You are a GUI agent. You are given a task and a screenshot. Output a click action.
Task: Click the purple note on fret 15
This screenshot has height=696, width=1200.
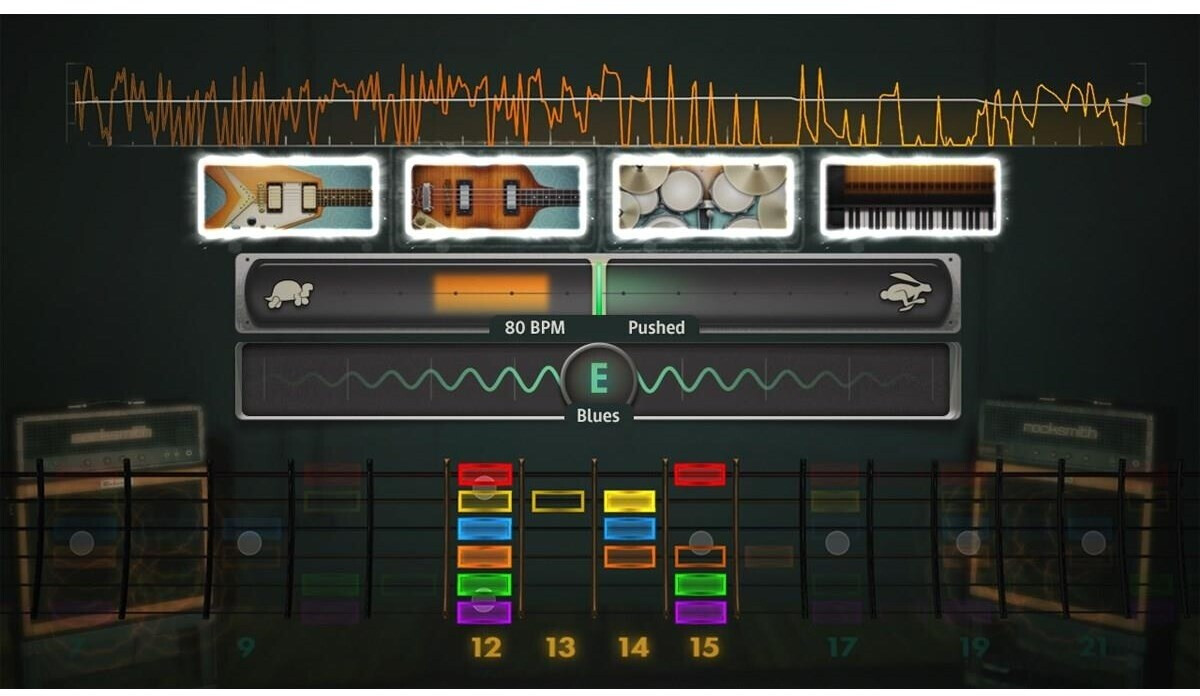700,612
